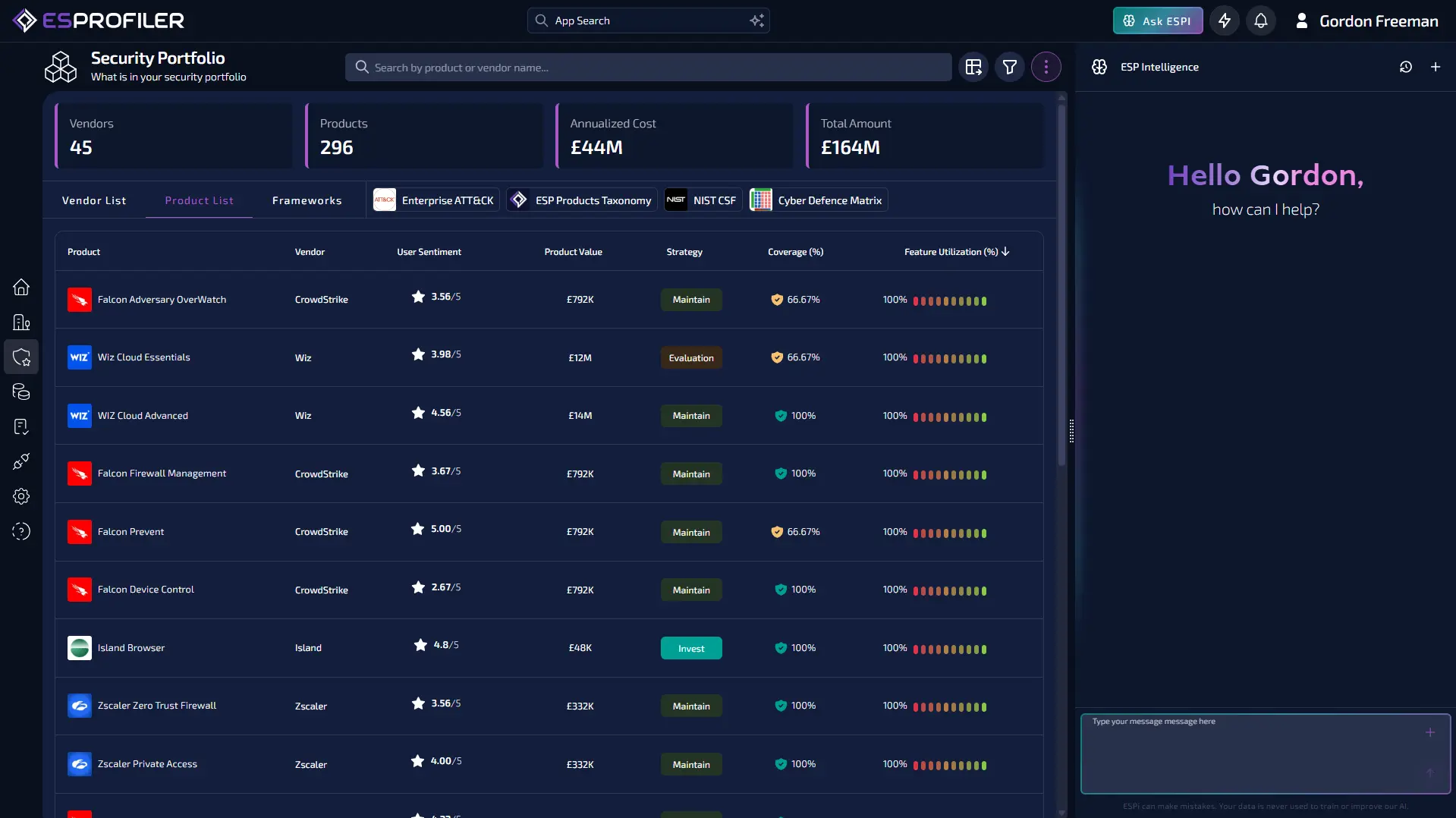Click Maintain badge for Falcon Prevent
Screen dimensions: 1456x818
pyautogui.click(x=691, y=532)
